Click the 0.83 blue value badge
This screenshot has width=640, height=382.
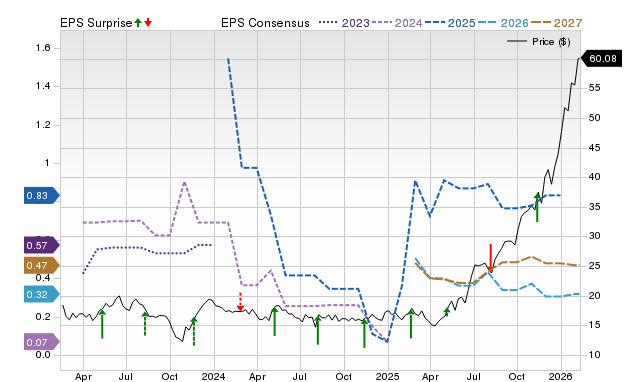point(42,196)
